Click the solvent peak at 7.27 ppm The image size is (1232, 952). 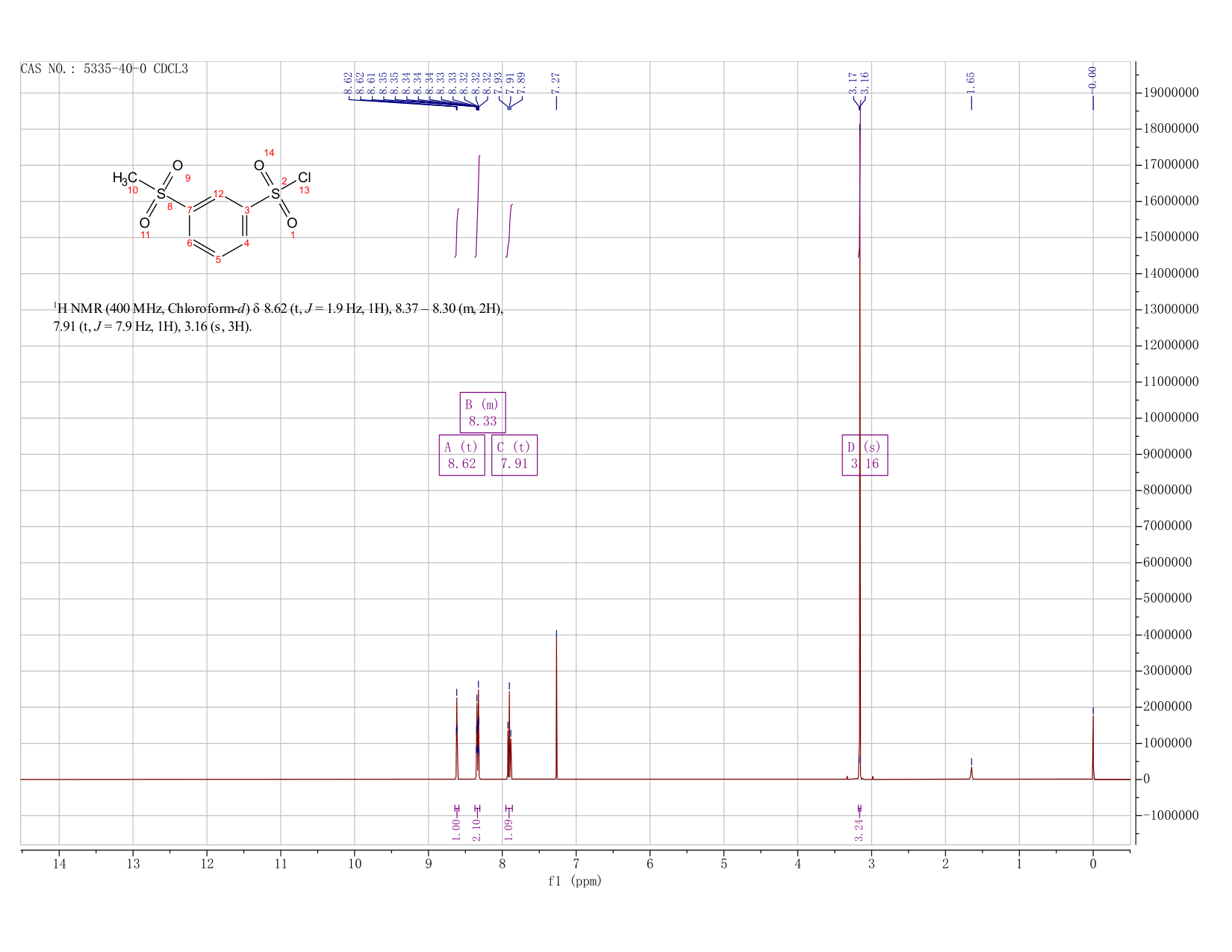pos(556,705)
